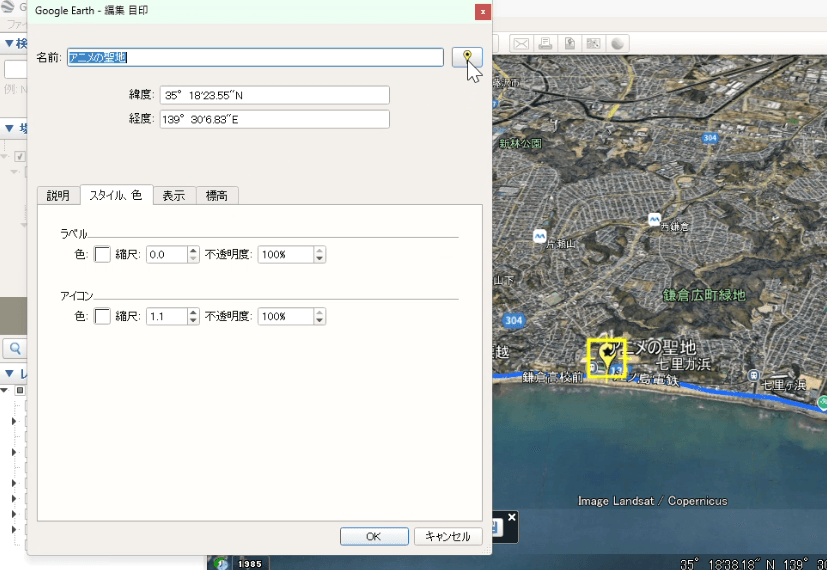
Task: Switch to the 説明 tab
Action: click(58, 196)
